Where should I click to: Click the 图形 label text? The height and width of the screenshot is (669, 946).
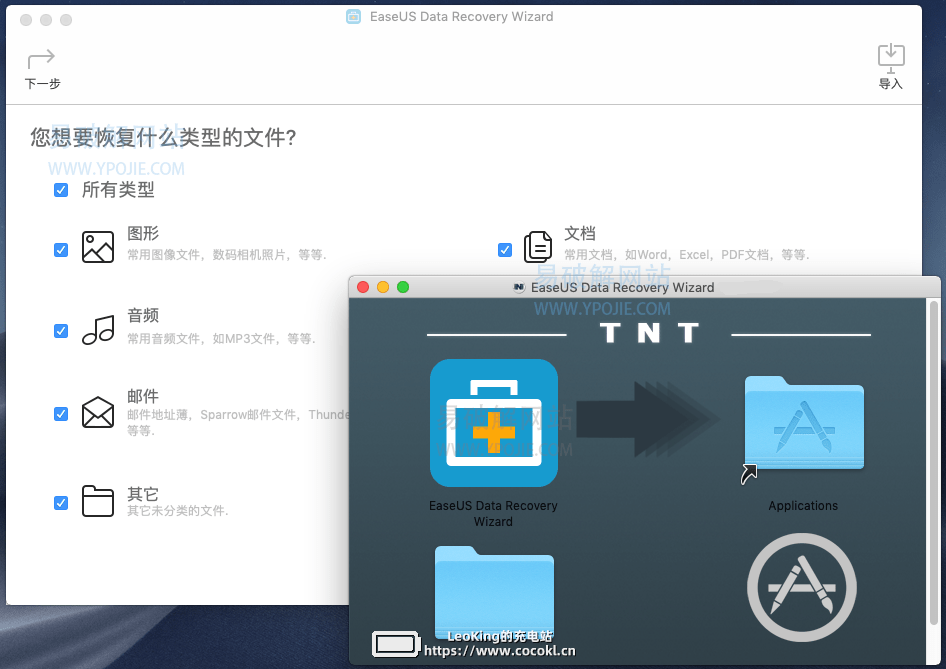coord(143,233)
